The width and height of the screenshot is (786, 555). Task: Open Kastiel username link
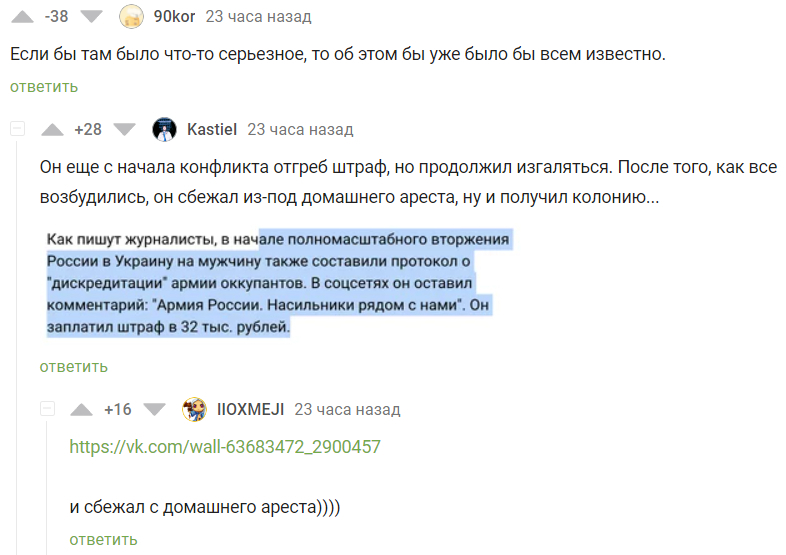point(212,129)
